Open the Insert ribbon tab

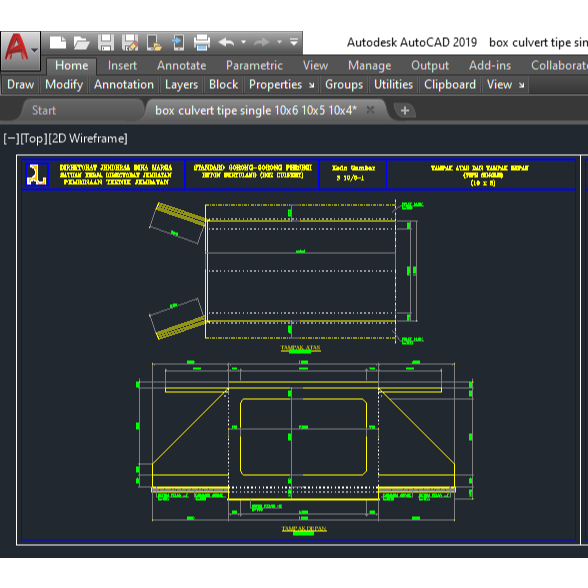coord(122,66)
